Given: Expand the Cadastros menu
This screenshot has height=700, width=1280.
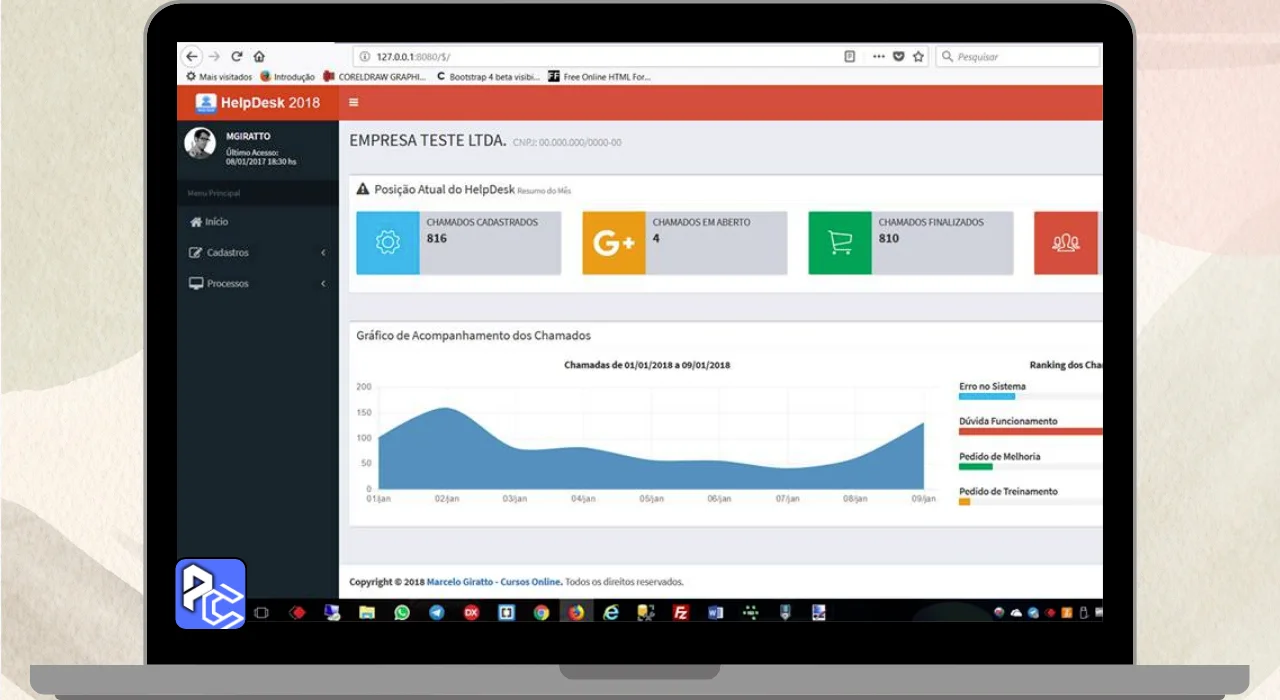Looking at the screenshot, I should 258,253.
